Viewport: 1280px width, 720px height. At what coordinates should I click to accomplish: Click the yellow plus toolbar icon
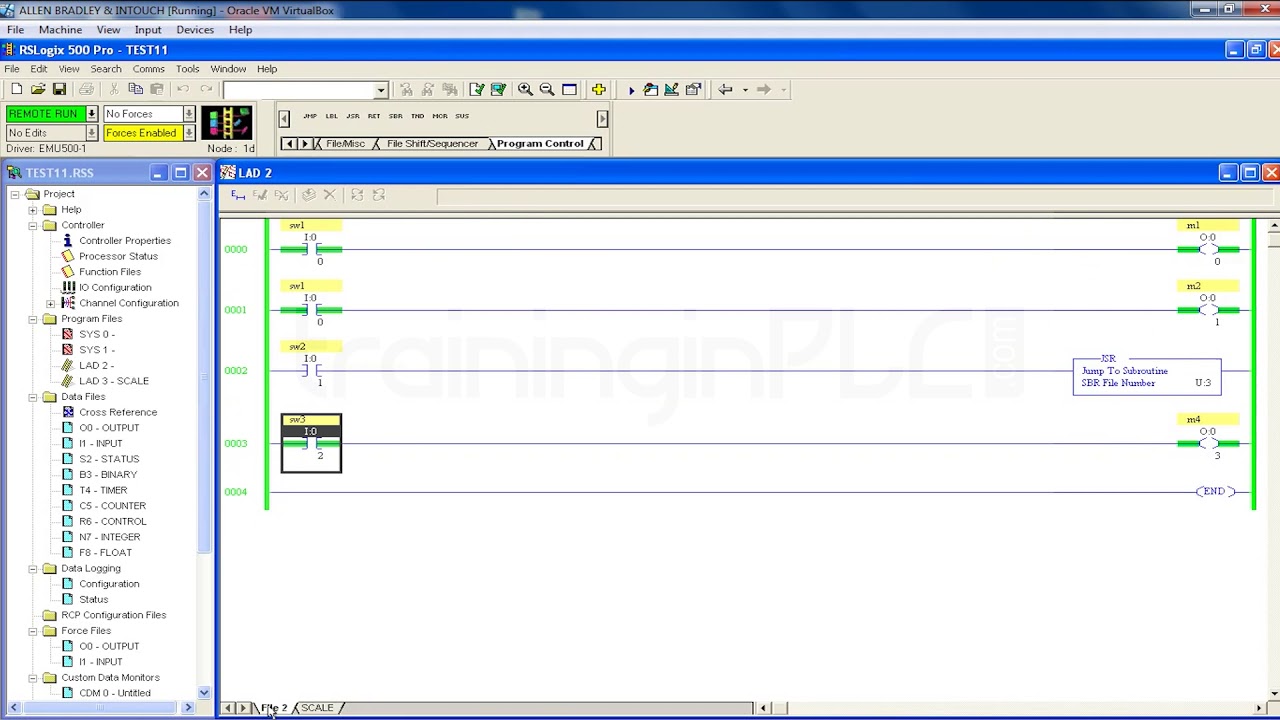pos(598,90)
